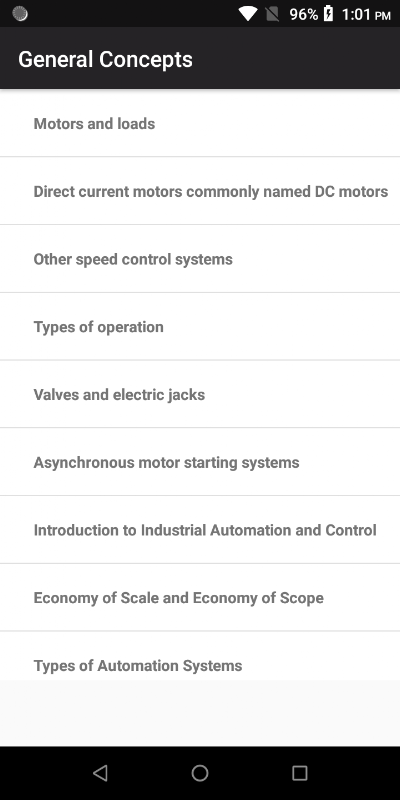Tap the 96% battery percentage text

[x=304, y=14]
